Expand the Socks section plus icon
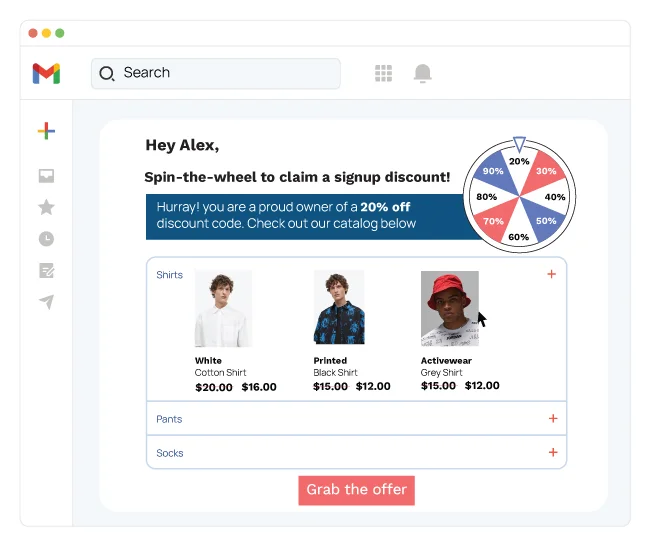 coord(553,453)
